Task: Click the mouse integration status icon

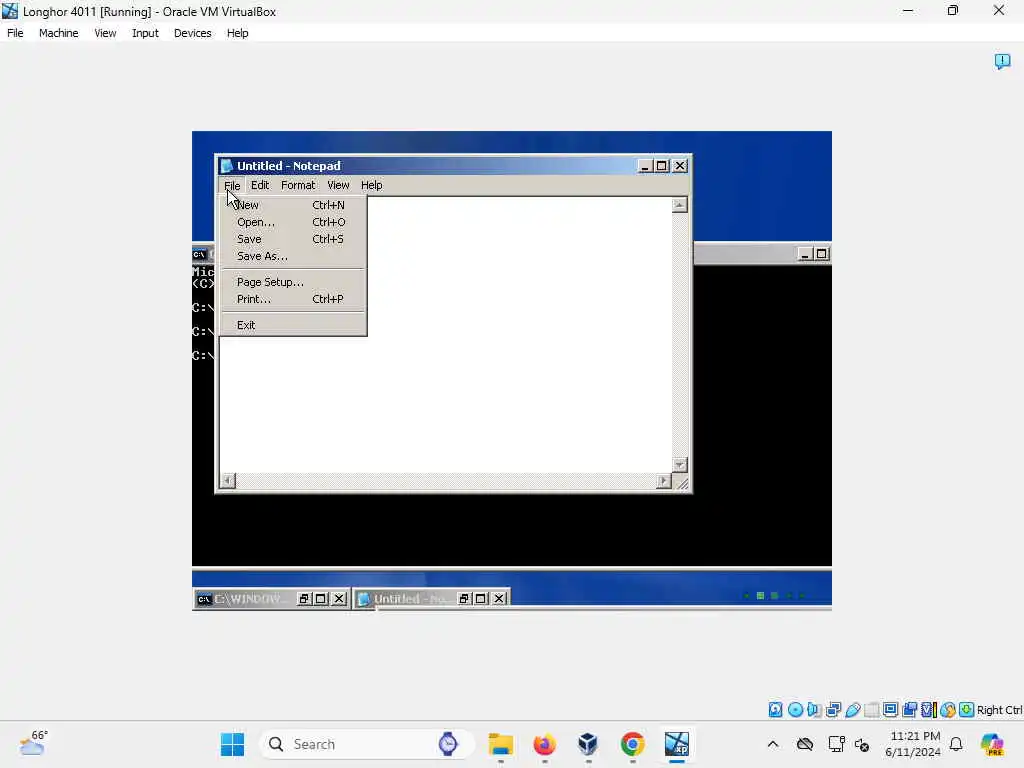Action: coord(948,709)
